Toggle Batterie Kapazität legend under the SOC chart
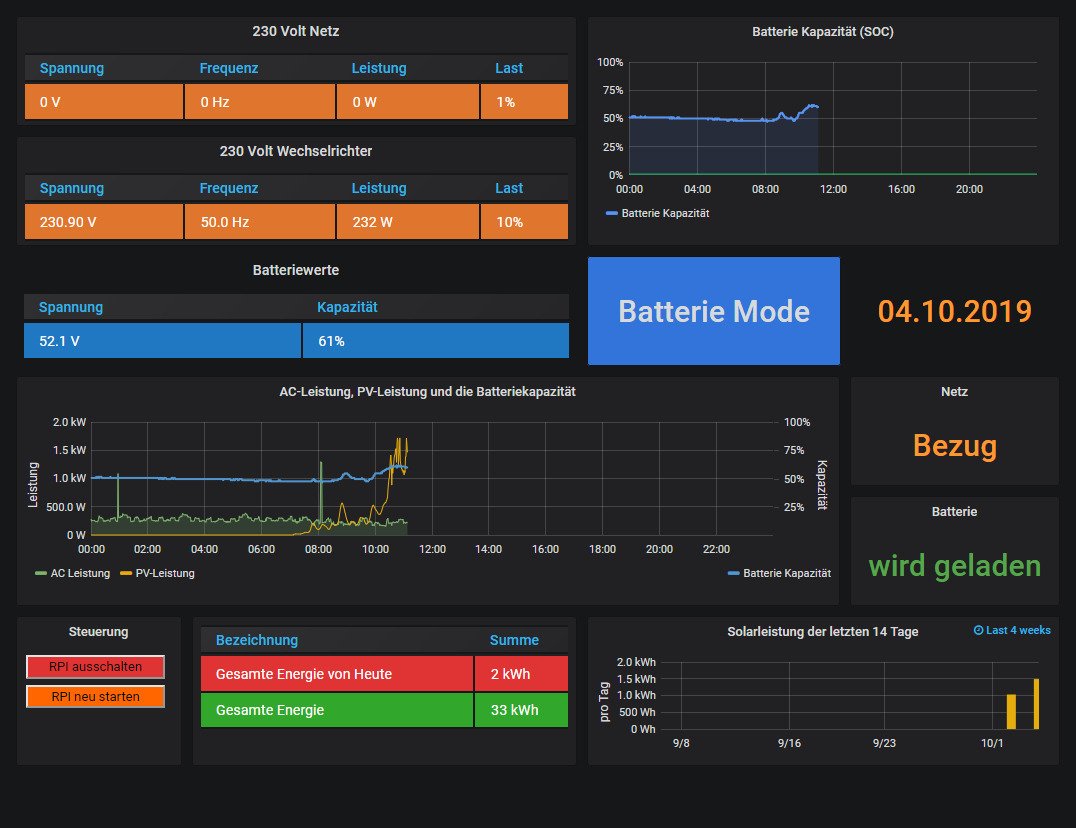Viewport: 1076px width, 828px height. pyautogui.click(x=664, y=213)
